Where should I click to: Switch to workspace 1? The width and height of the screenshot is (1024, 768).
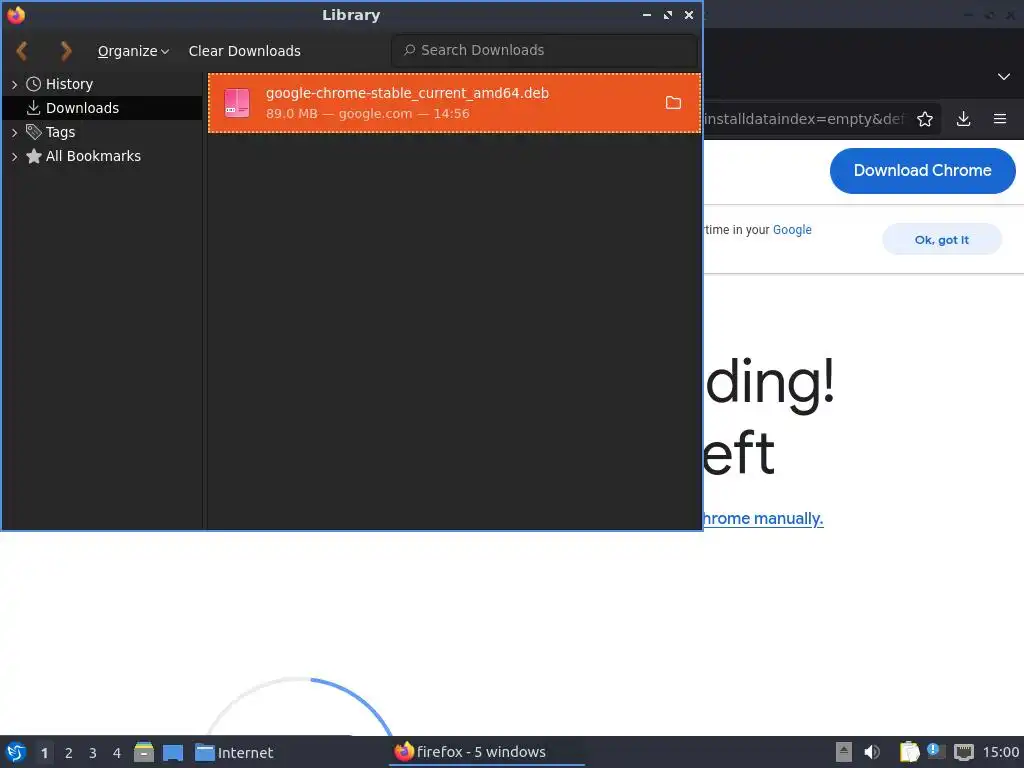pyautogui.click(x=44, y=753)
